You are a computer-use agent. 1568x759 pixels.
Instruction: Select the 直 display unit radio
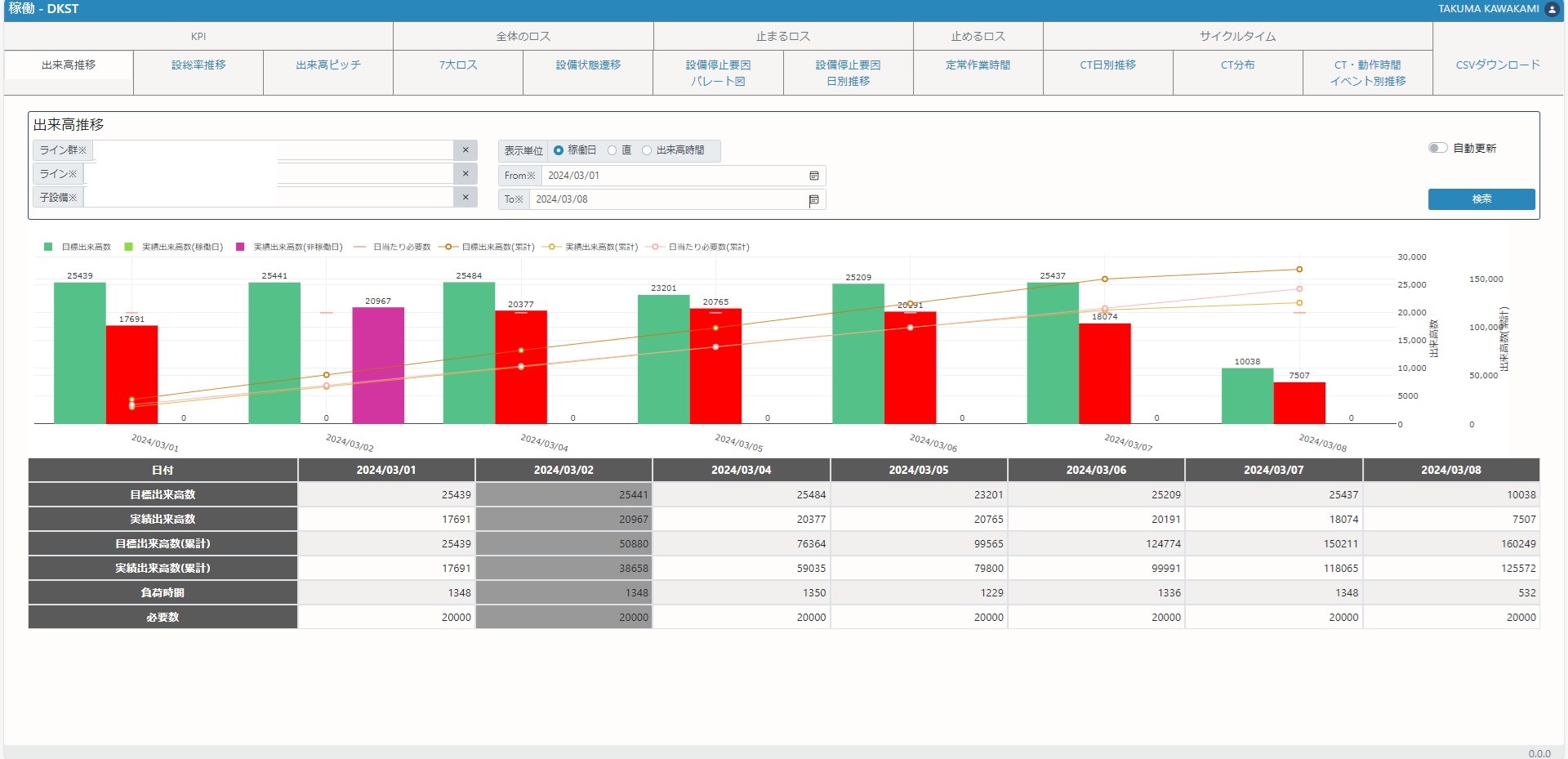click(x=612, y=150)
